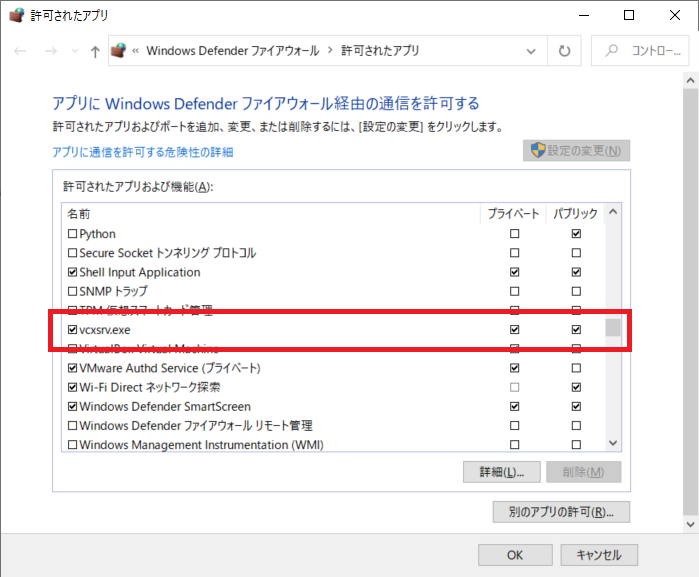Screen dimensions: 699x577
Task: Open the アプリに通信を許可する危険性の詳細 link
Action: pyautogui.click(x=143, y=152)
